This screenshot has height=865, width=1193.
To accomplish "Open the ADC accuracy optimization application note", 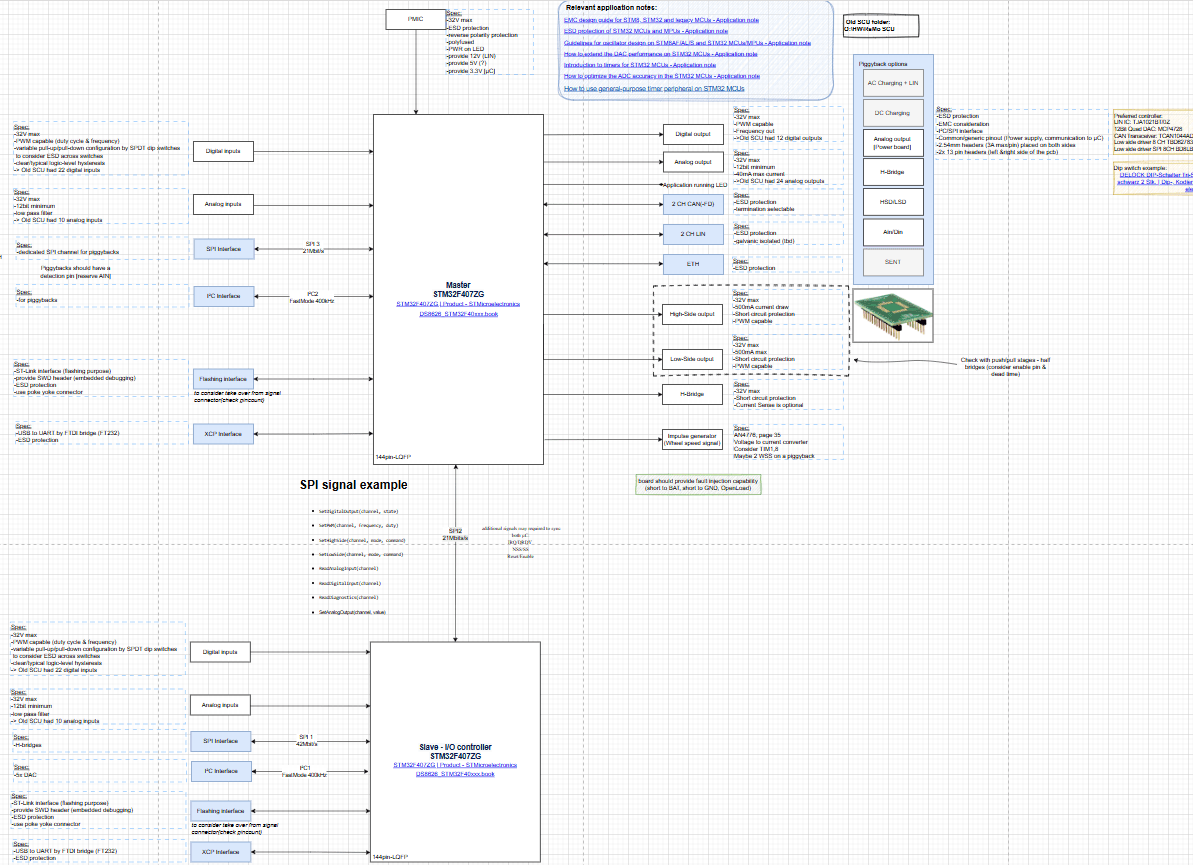I will coord(662,76).
